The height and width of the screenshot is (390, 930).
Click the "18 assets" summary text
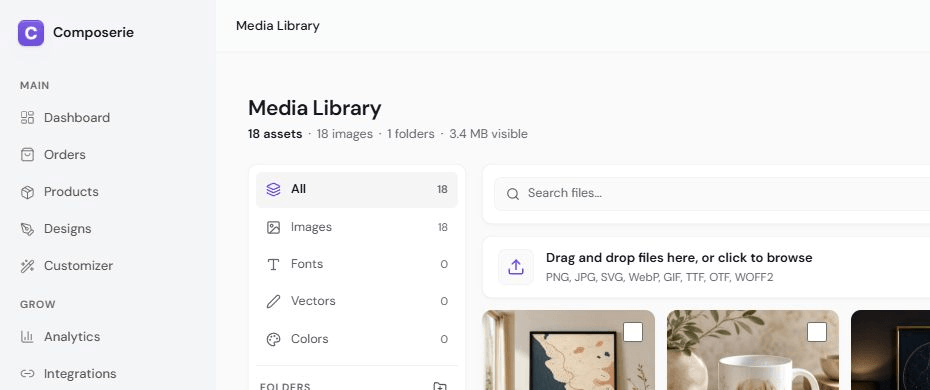point(275,134)
